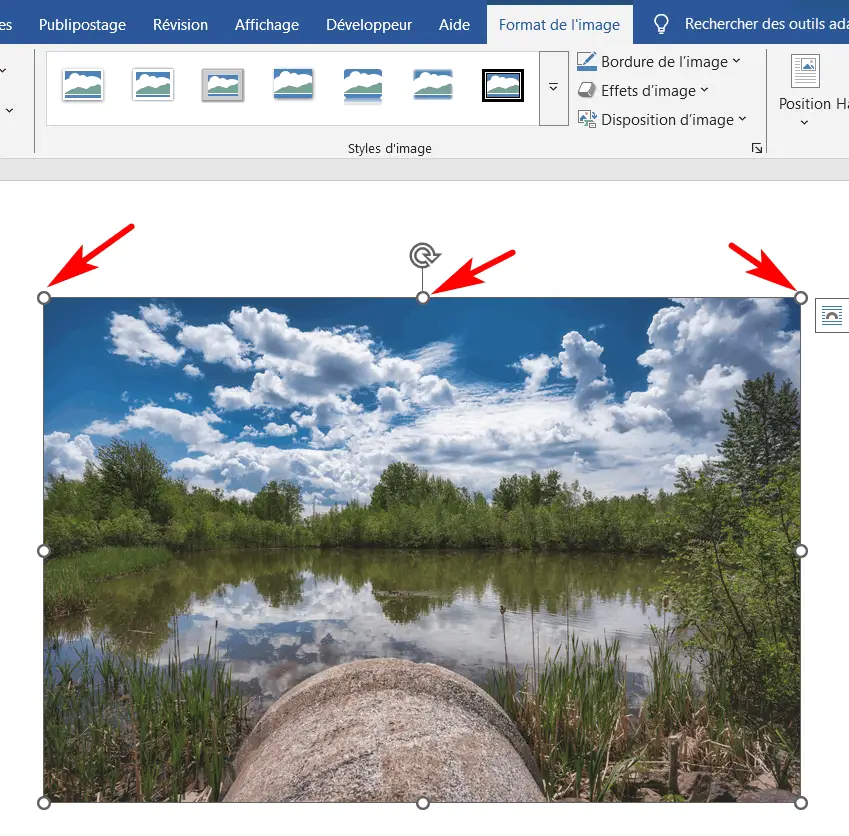The image size is (849, 836).
Task: Click the Bordure de l'image icon
Action: pos(587,61)
